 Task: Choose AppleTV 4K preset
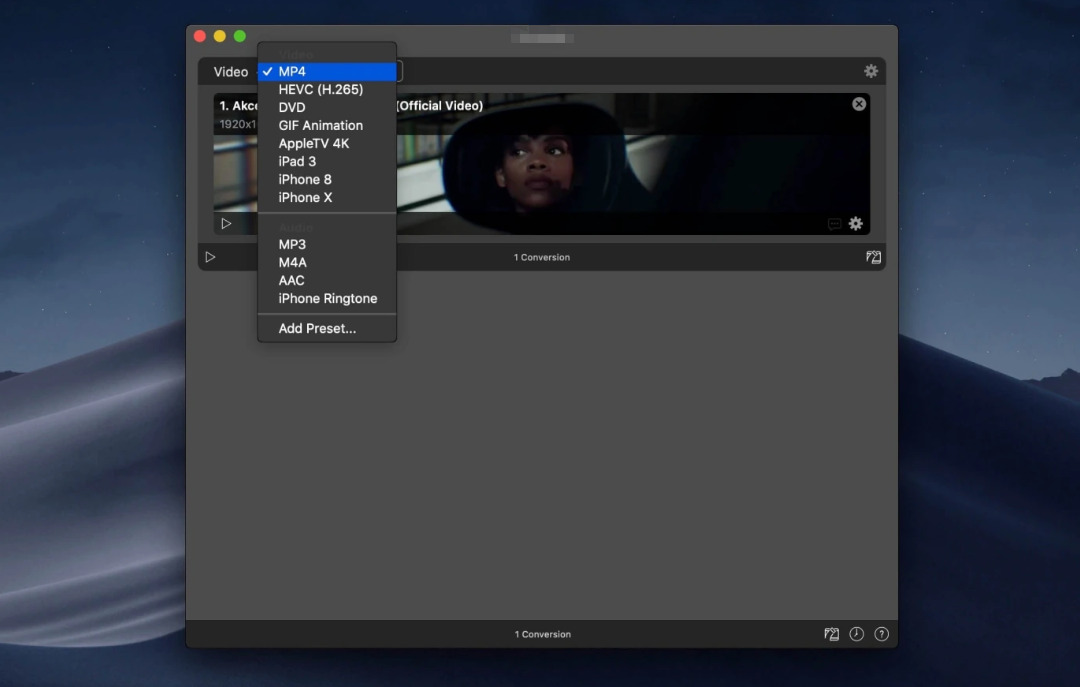point(326,143)
